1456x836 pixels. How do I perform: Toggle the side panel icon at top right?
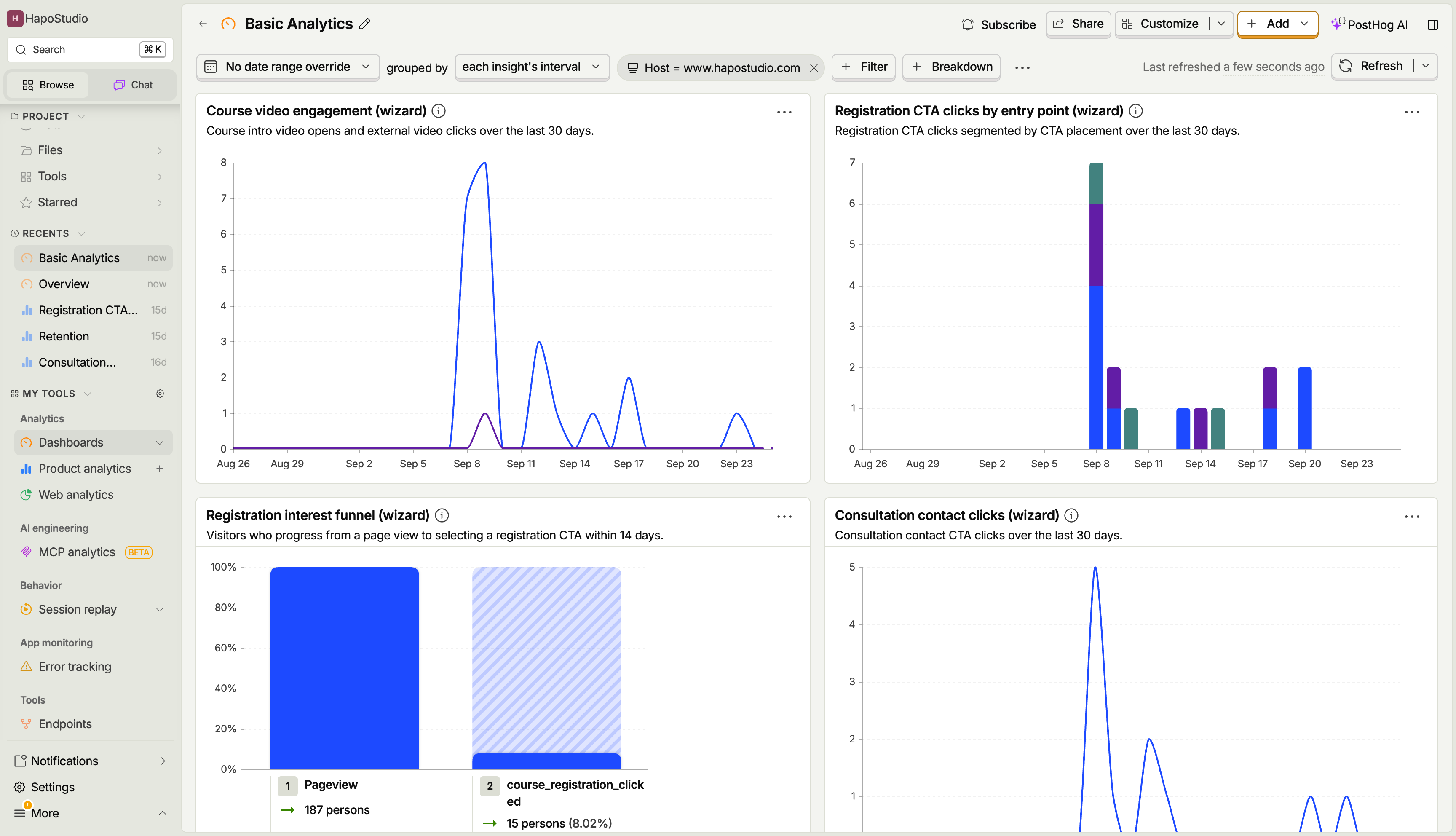[1432, 24]
